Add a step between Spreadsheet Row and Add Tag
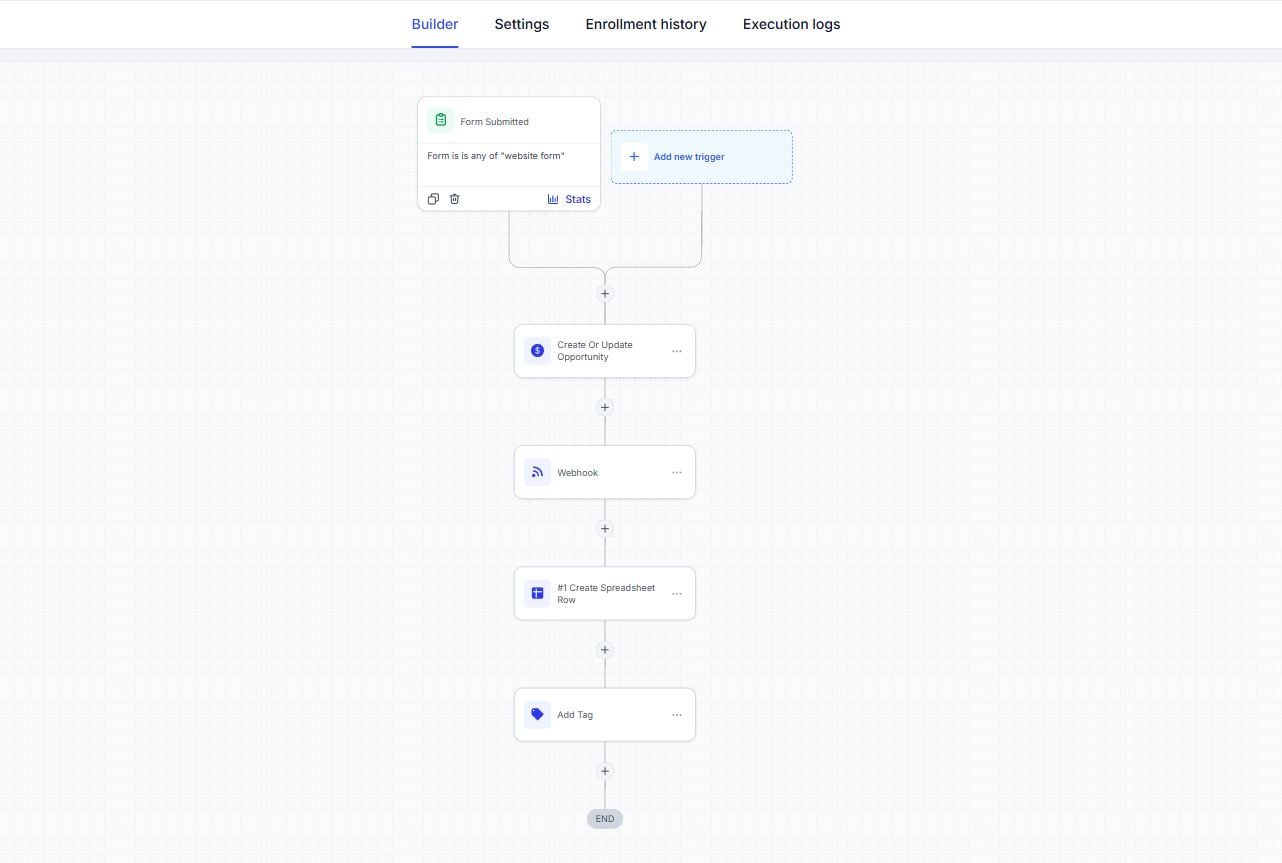This screenshot has width=1282, height=863. (605, 650)
